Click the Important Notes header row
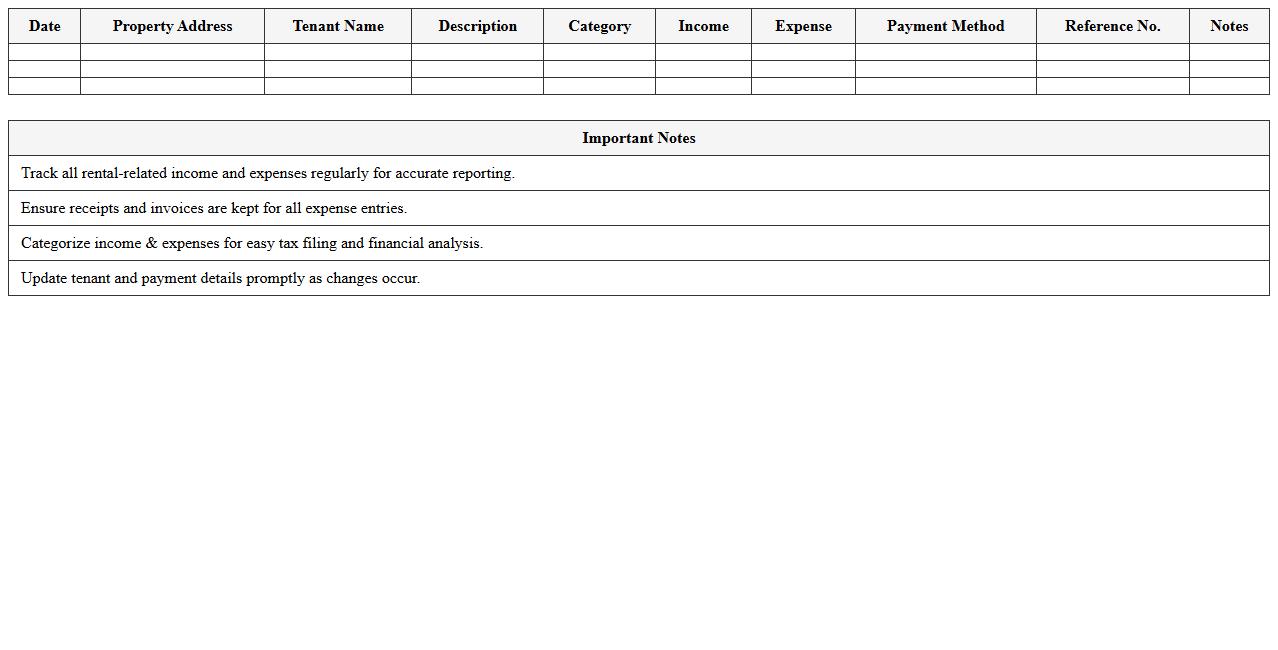Viewport: 1278px width, 650px height. [638, 138]
